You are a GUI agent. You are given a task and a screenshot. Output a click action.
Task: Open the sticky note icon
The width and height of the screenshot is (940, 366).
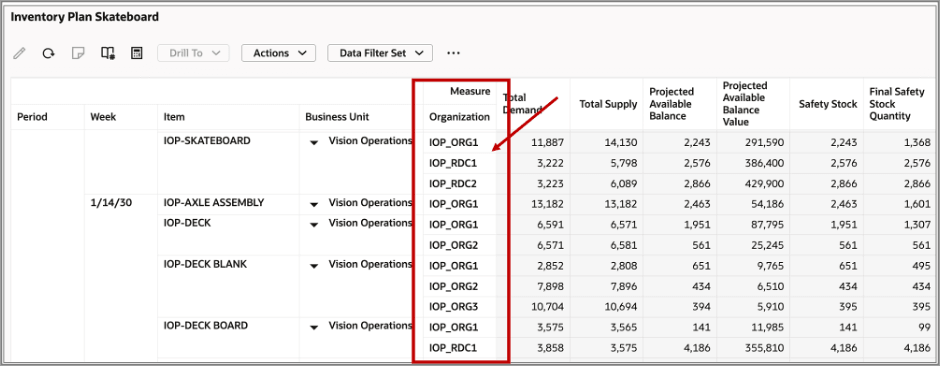(77, 53)
